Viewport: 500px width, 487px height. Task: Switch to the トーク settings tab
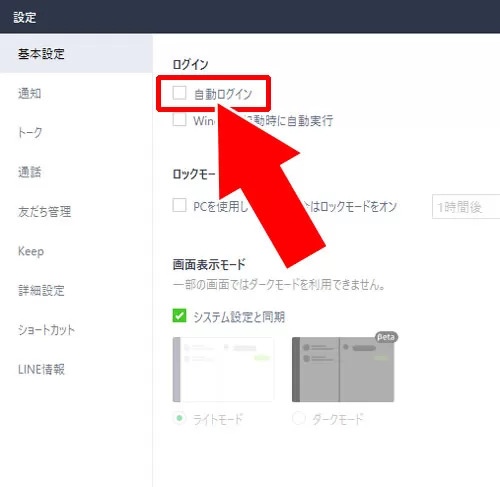pyautogui.click(x=30, y=133)
